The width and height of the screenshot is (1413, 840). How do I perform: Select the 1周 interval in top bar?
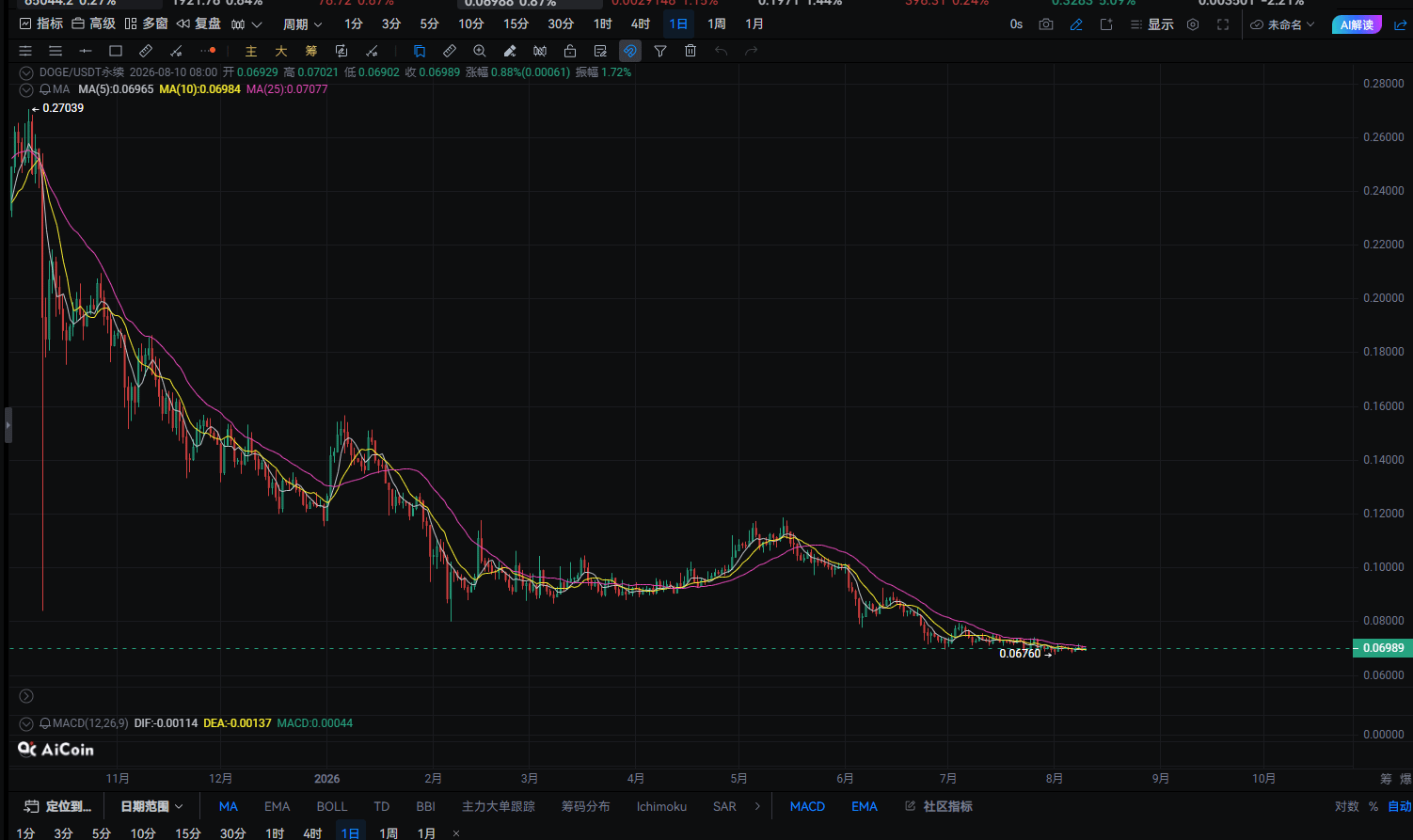tap(717, 24)
